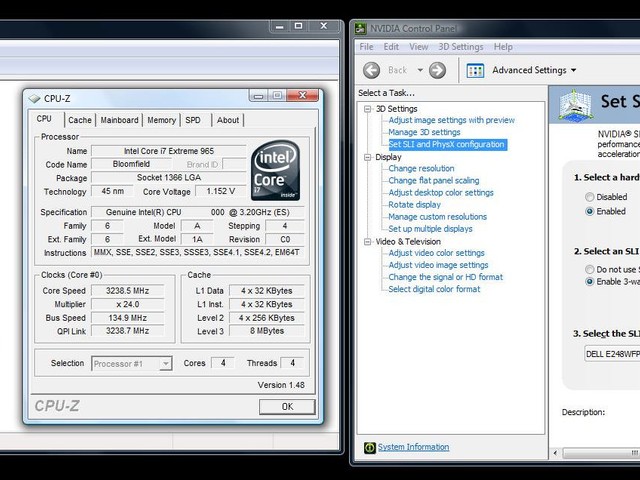The width and height of the screenshot is (640, 480).
Task: Click the left arrow of horizontal scrollbar
Action: coord(555,453)
